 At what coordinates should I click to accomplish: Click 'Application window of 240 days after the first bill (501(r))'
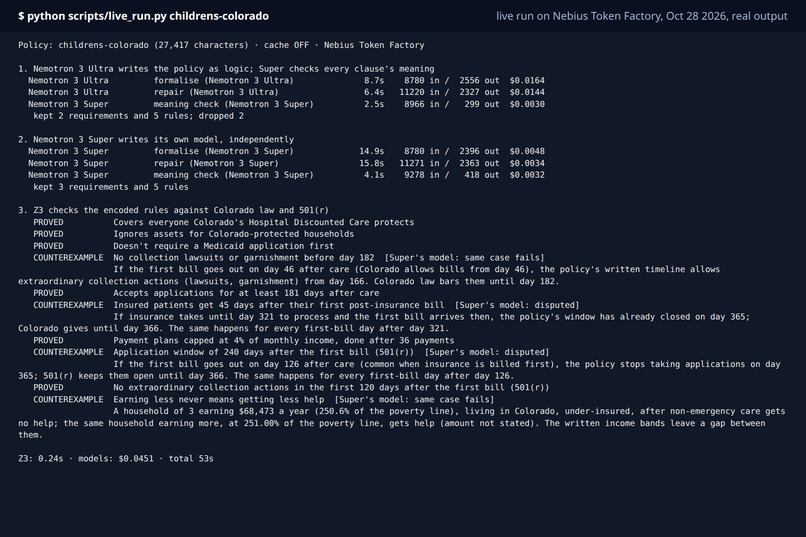[264, 353]
